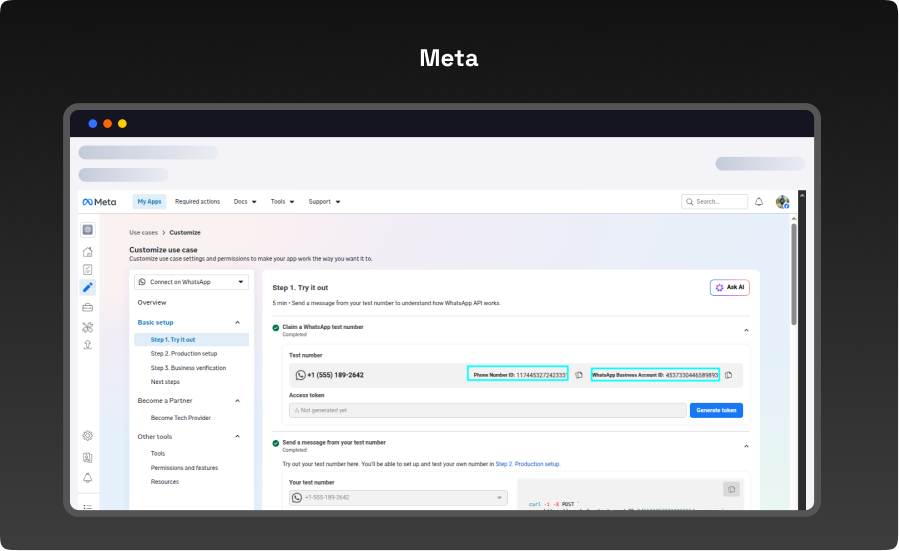Click the WhatsApp icon beside +1 (555) 189-2642
This screenshot has height=551, width=899.
300,375
